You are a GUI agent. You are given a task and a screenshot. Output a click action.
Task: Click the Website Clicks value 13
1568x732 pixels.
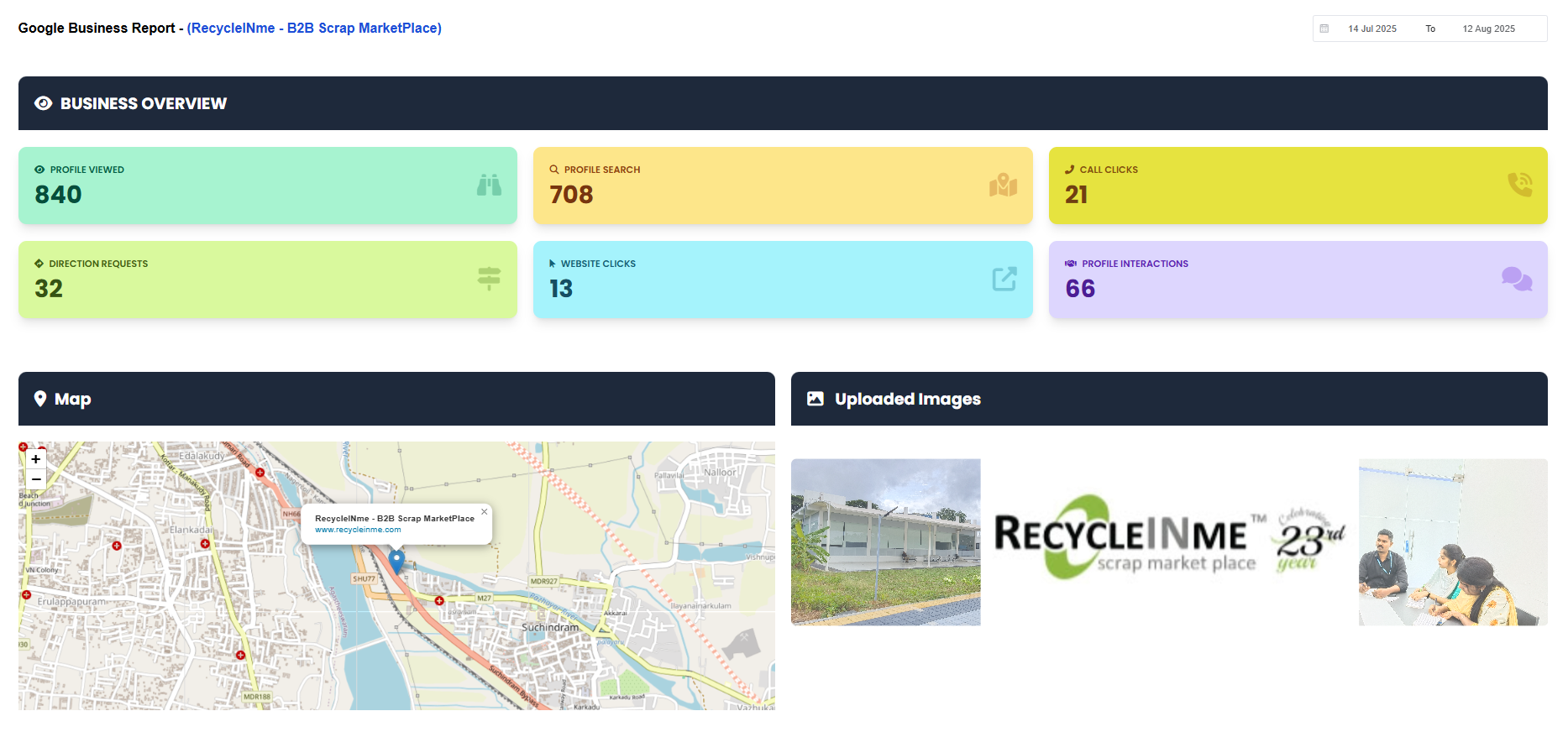[x=561, y=289]
